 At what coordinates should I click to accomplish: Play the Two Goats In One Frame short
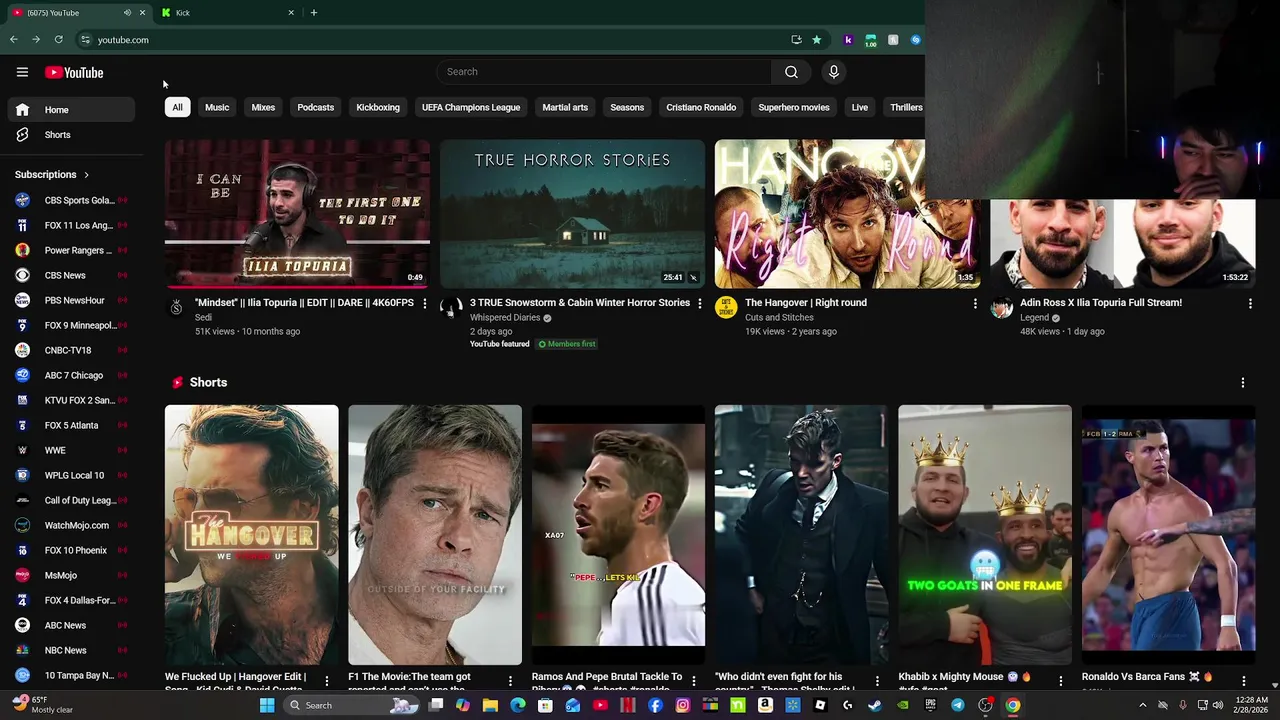[x=984, y=535]
